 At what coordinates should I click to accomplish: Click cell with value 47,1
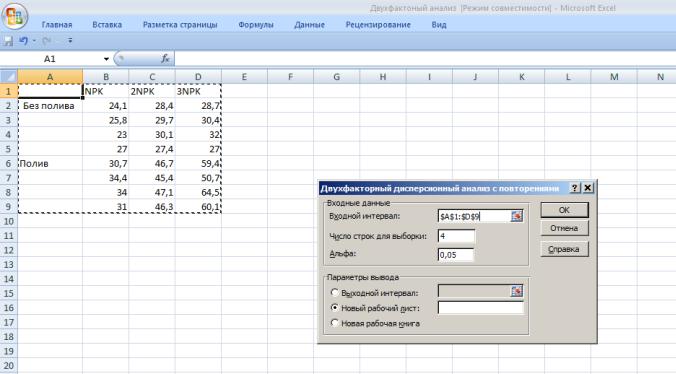(x=152, y=192)
